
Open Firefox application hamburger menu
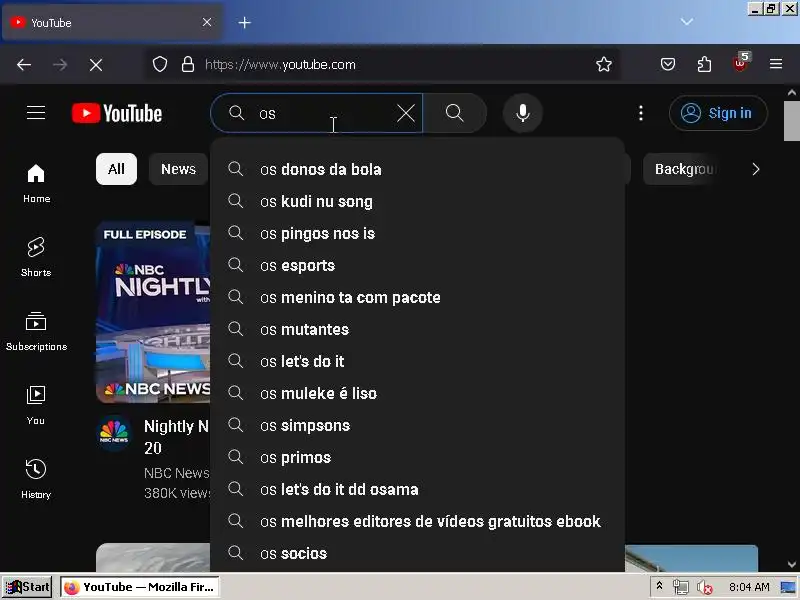(x=776, y=64)
